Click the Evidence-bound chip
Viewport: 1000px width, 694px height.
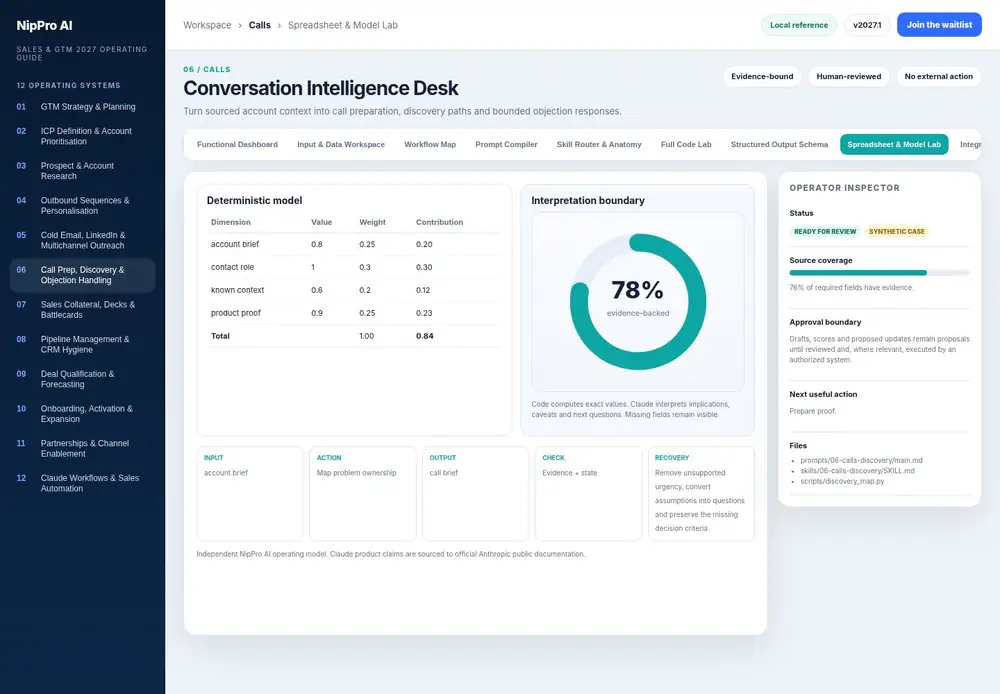[762, 76]
